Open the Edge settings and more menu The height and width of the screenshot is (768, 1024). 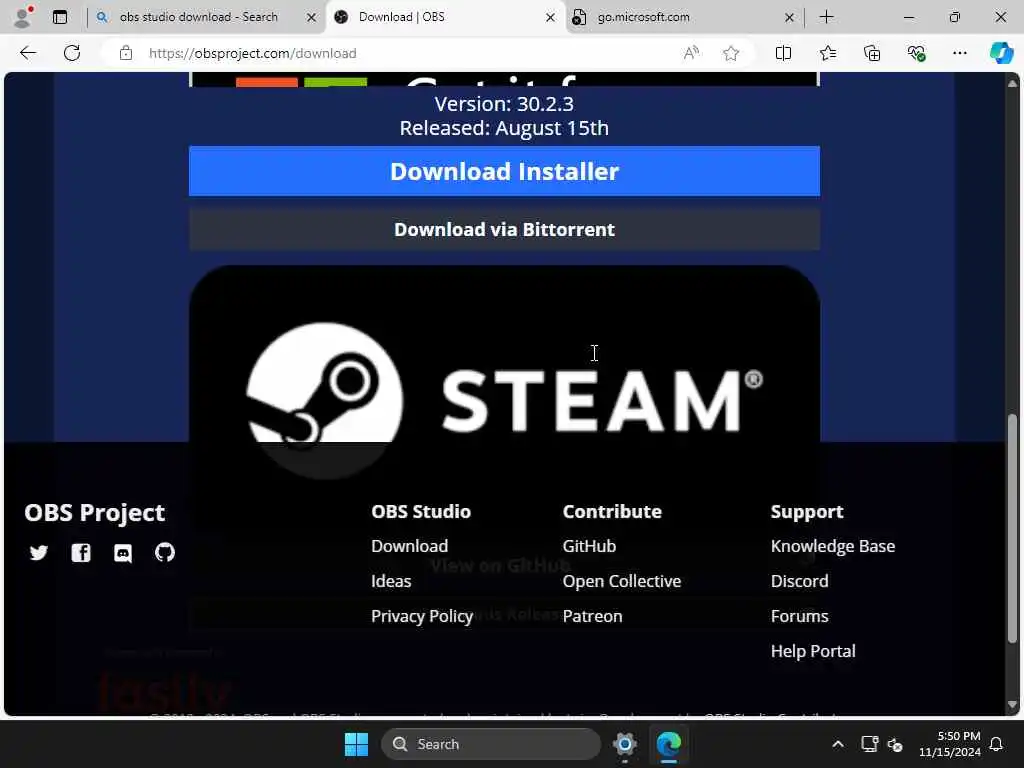pos(959,53)
